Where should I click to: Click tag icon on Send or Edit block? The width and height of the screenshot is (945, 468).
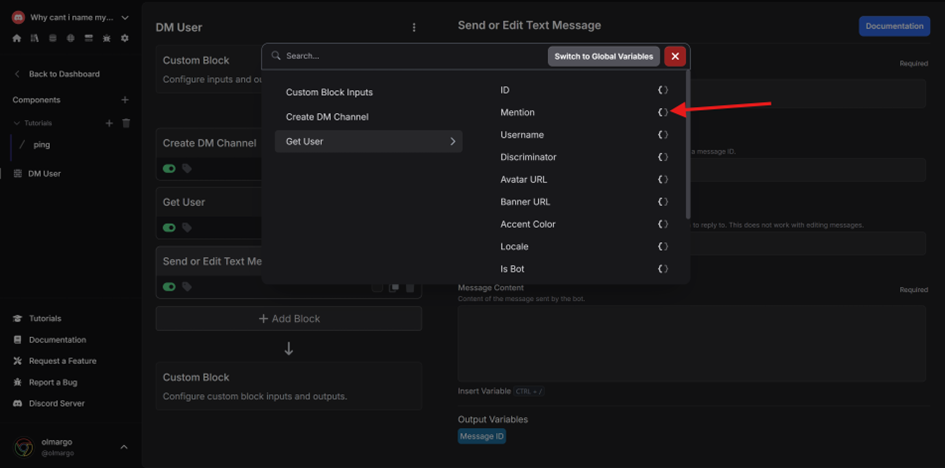pos(187,287)
